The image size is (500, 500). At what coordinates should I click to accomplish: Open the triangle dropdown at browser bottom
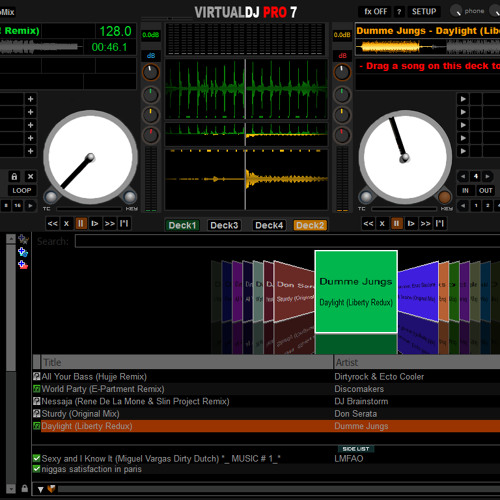click(x=41, y=489)
